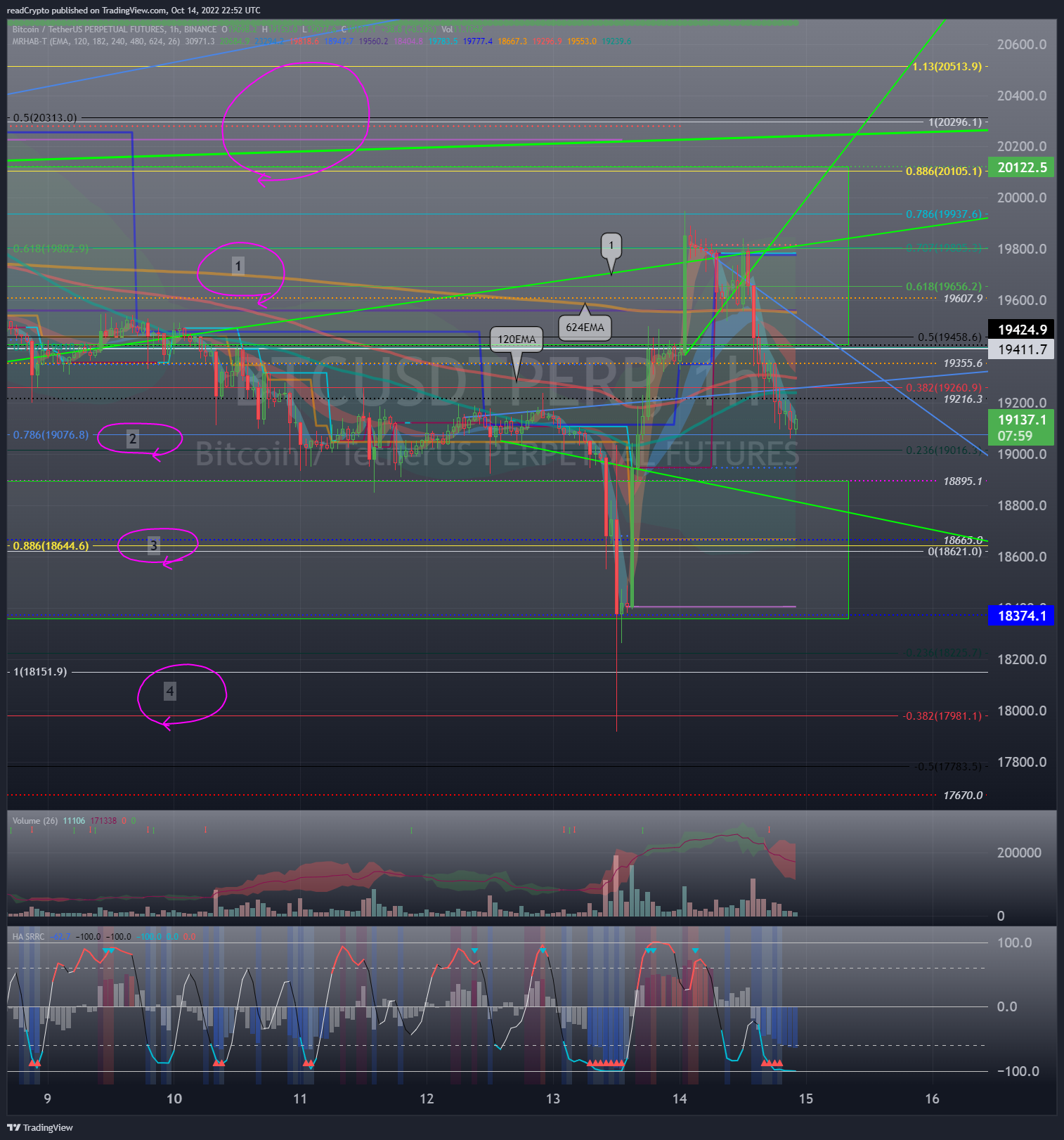Image resolution: width=1064 pixels, height=1140 pixels.
Task: Click the oscillator 100.0 axis label
Action: [1015, 943]
